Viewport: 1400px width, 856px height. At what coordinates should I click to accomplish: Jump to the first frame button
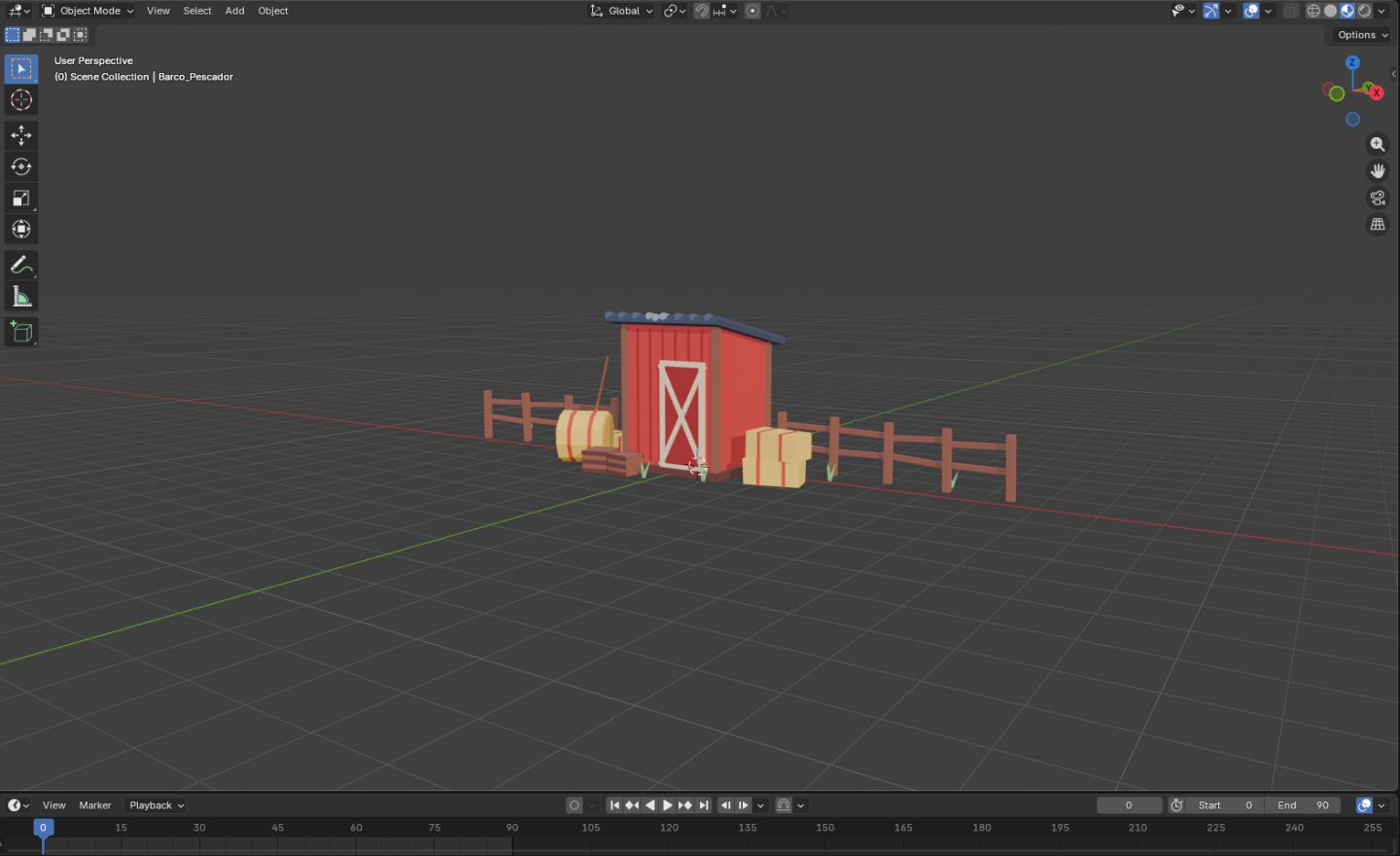[614, 805]
